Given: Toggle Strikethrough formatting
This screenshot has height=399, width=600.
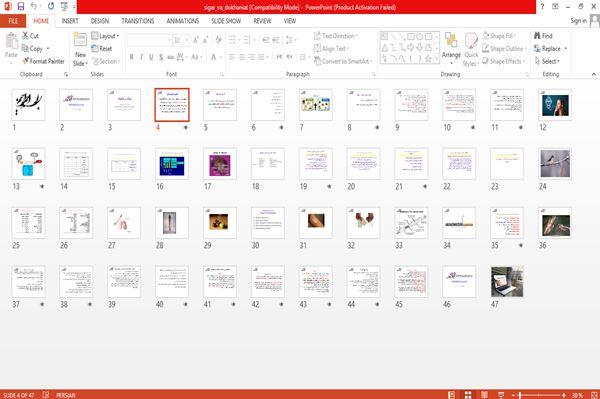Looking at the screenshot, I should 171,57.
